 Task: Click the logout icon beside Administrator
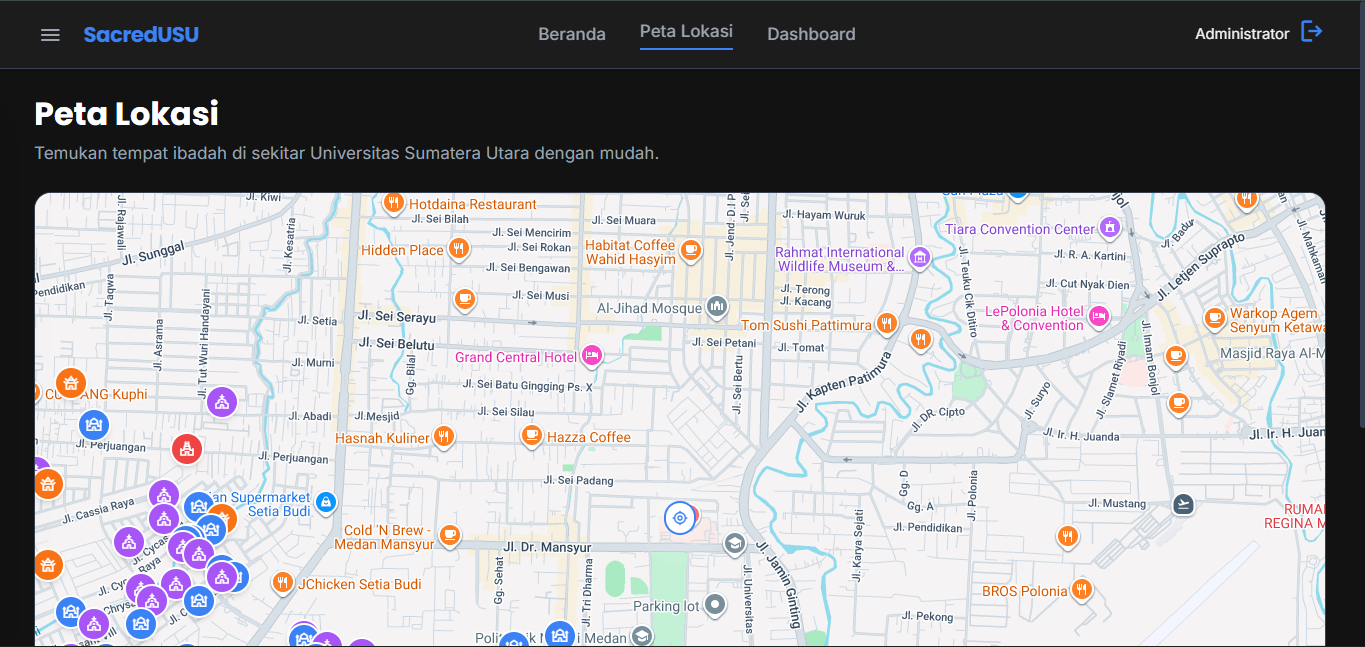click(1312, 32)
